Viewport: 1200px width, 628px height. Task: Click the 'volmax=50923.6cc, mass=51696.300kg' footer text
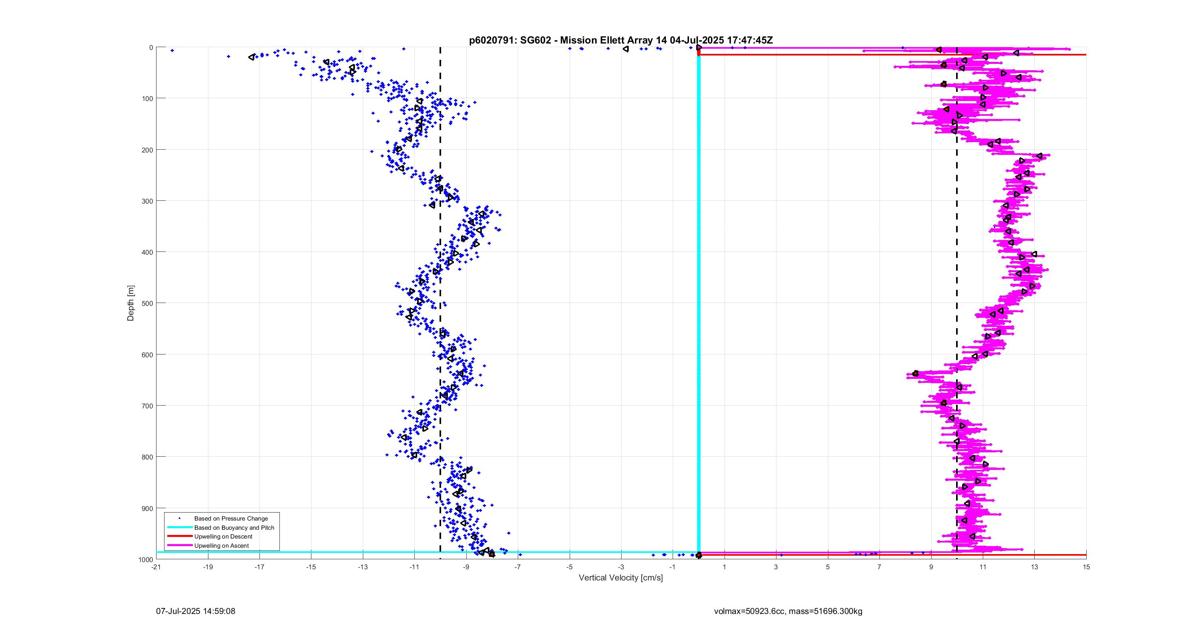coord(789,610)
